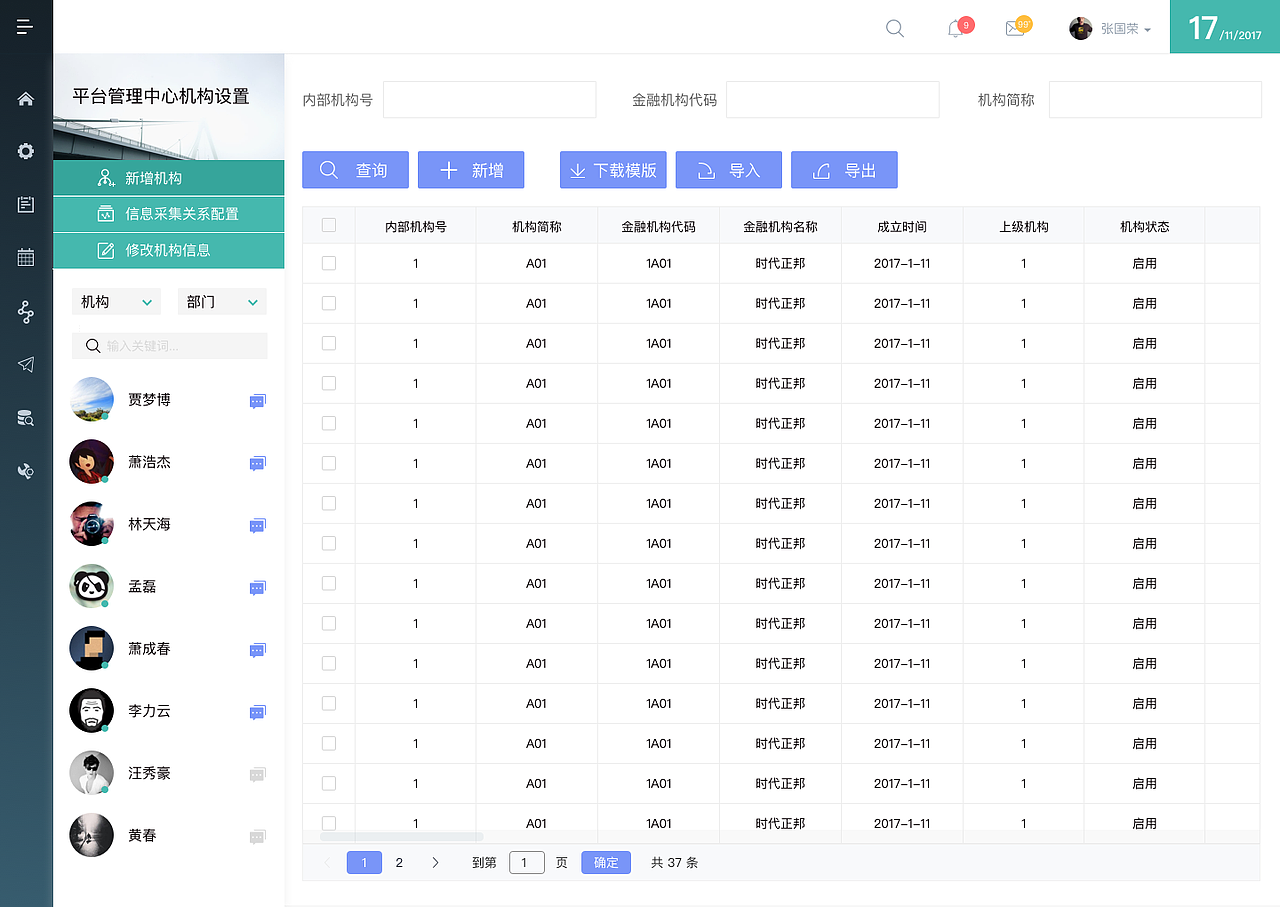Click the 查询 query button
The width and height of the screenshot is (1280, 907).
click(x=355, y=169)
